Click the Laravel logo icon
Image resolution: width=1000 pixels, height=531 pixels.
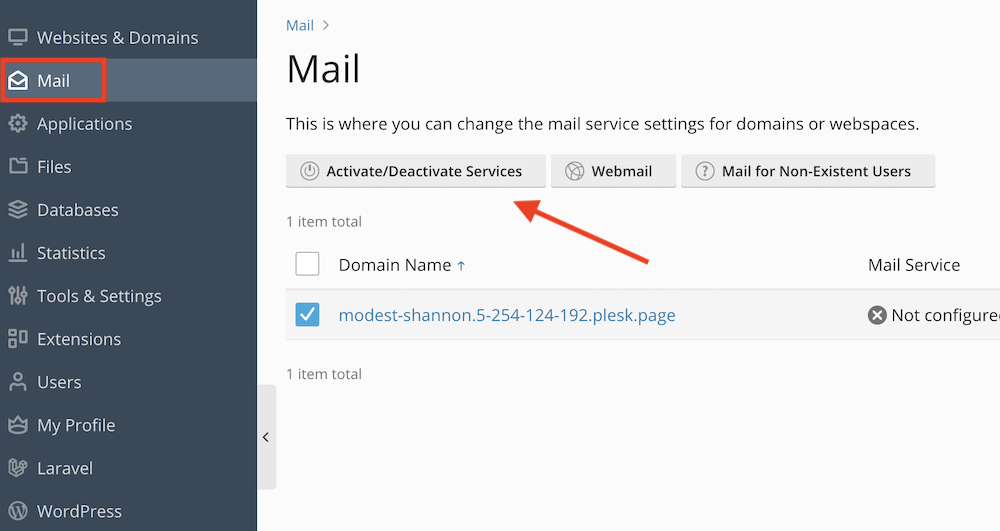pos(17,468)
